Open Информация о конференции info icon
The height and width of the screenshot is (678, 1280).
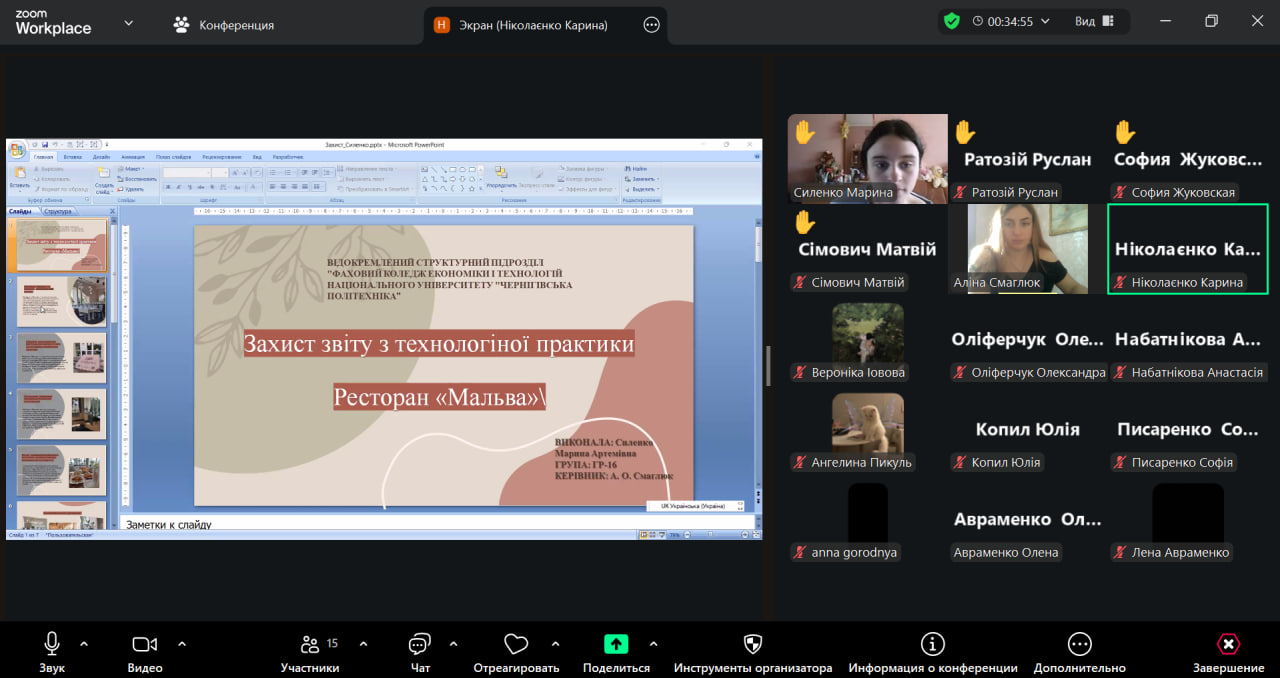tap(932, 644)
